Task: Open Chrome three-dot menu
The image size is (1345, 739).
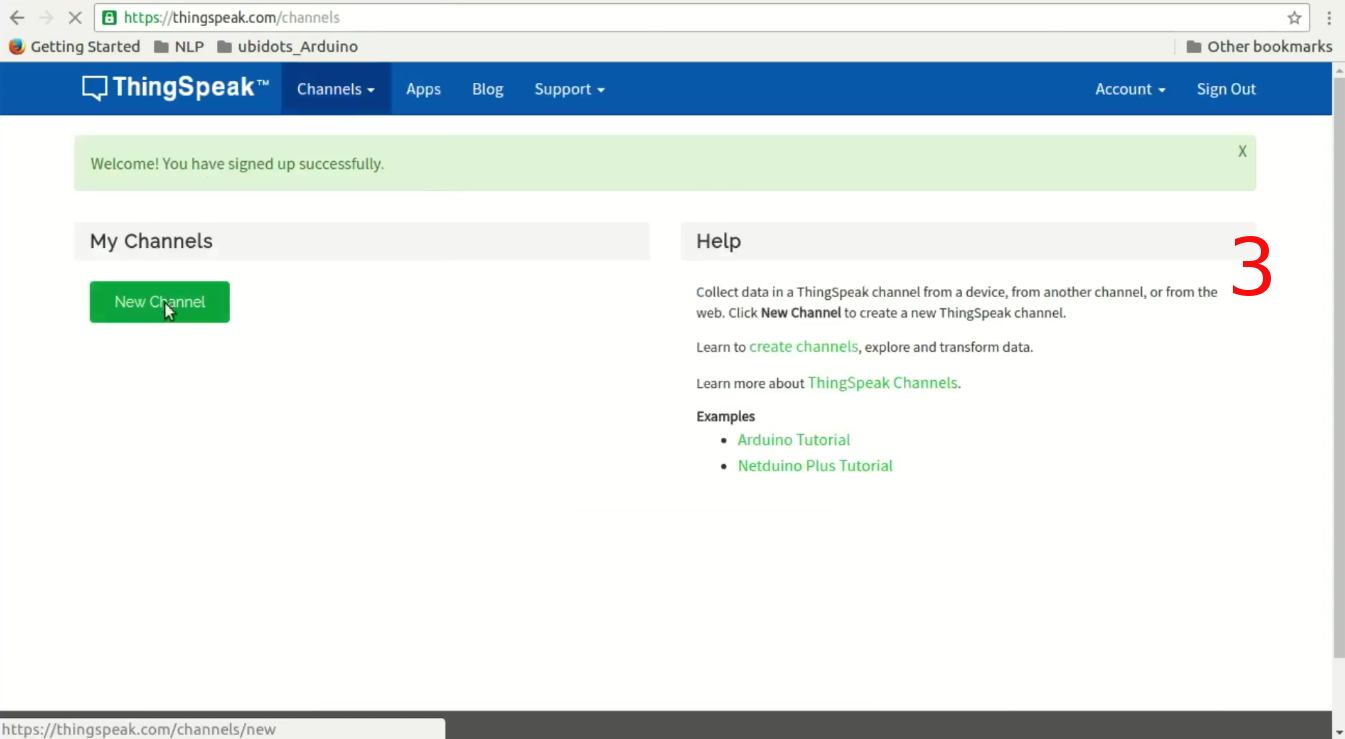Action: coord(1329,18)
